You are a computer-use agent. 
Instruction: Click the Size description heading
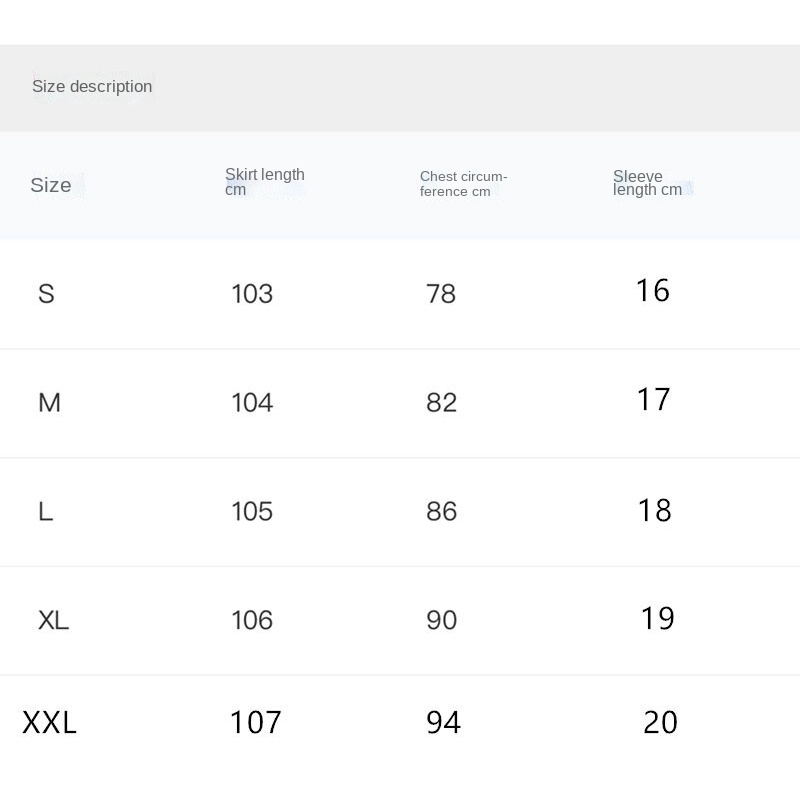point(92,87)
